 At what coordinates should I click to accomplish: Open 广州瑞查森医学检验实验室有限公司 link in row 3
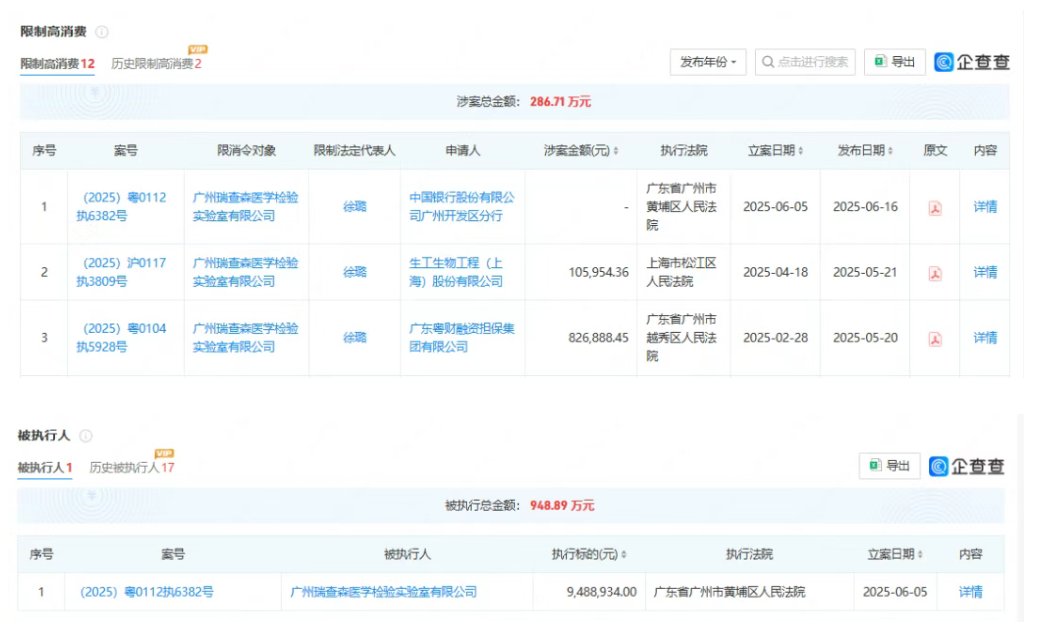point(246,338)
